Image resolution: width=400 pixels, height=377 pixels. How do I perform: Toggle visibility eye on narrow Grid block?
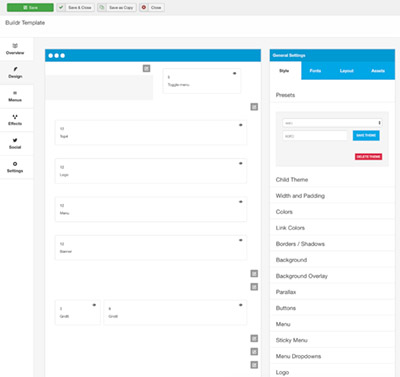click(x=94, y=305)
